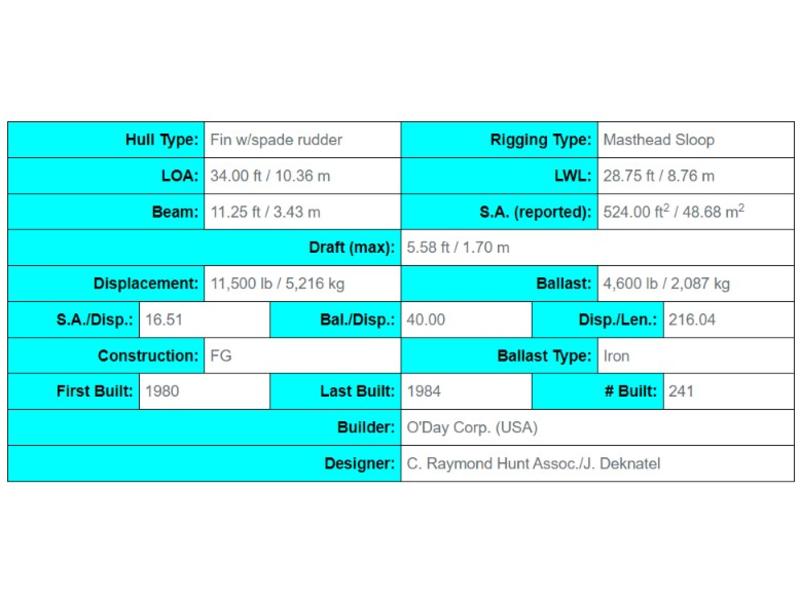
Task: Click the # Built value 241
Action: [x=681, y=391]
